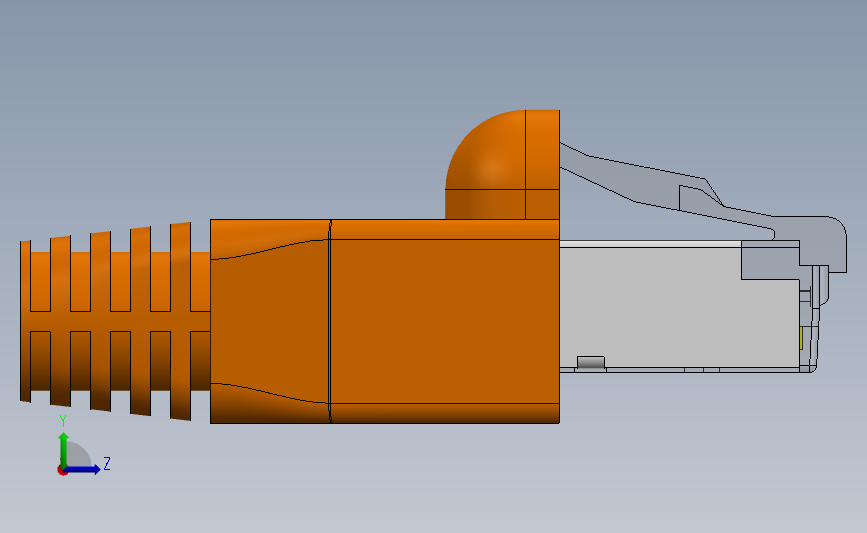
Task: Select the orange rounded latch hood on the boot
Action: [502, 165]
